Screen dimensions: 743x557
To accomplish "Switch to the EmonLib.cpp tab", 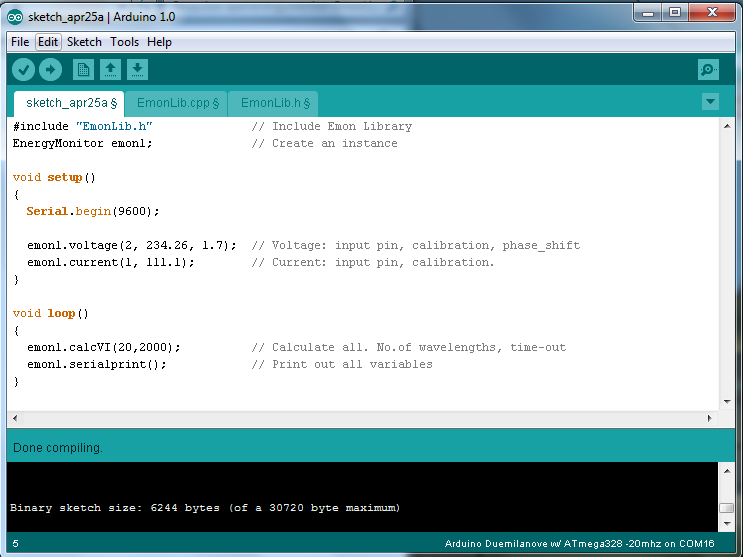I will 177,103.
